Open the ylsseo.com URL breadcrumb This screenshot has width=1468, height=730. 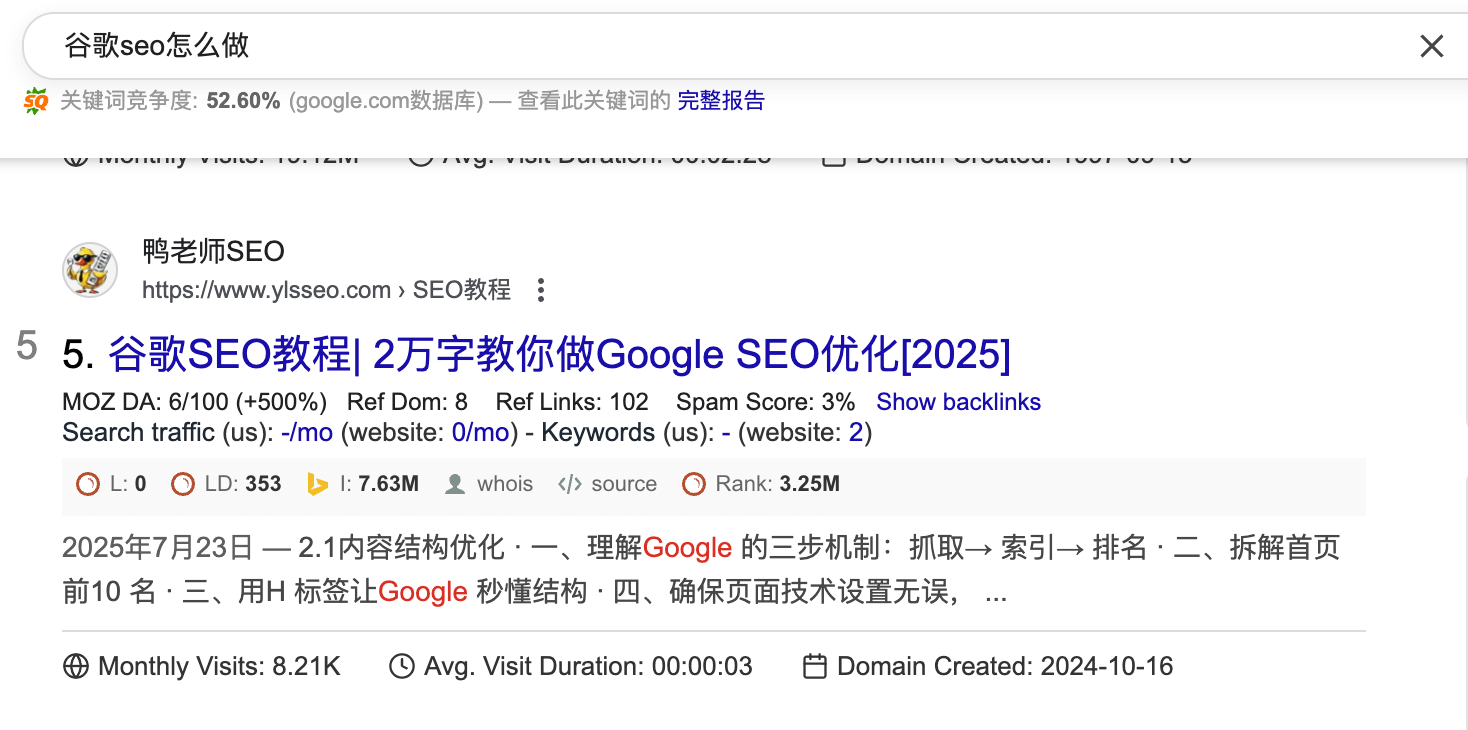[326, 290]
